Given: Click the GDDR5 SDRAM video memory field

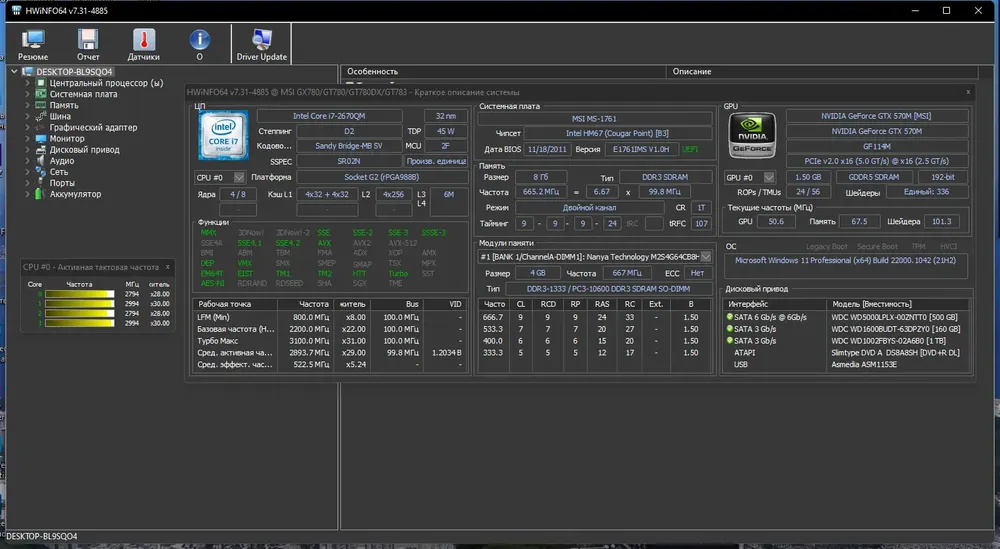Looking at the screenshot, I should (873, 177).
